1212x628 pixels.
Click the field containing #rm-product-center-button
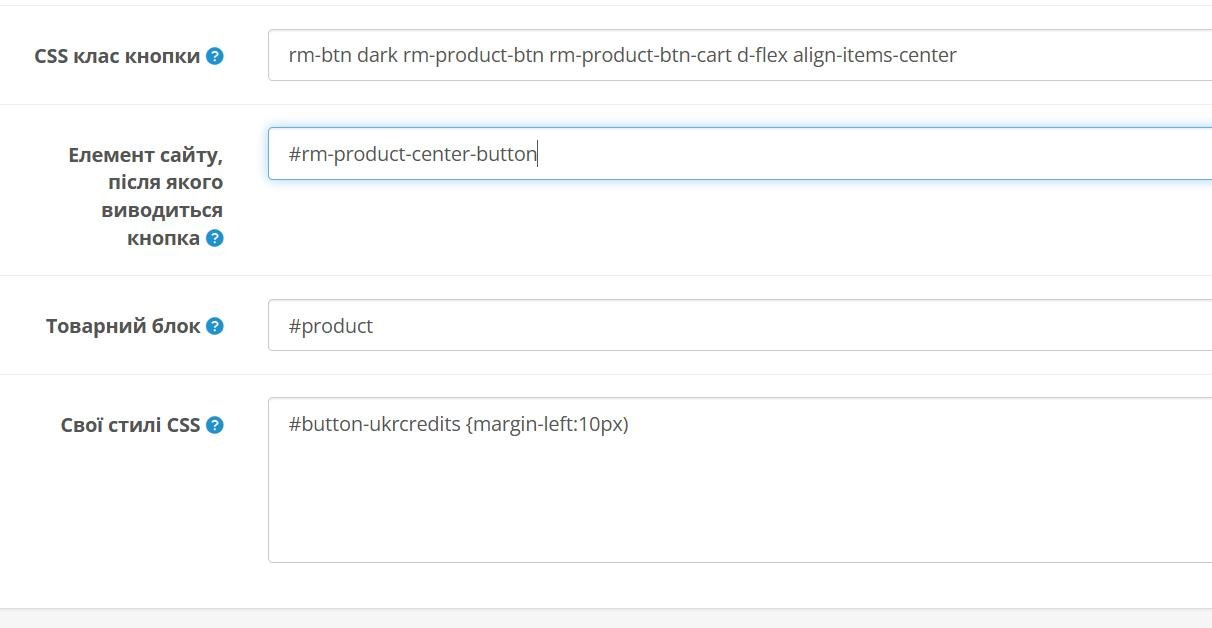pyautogui.click(x=740, y=154)
